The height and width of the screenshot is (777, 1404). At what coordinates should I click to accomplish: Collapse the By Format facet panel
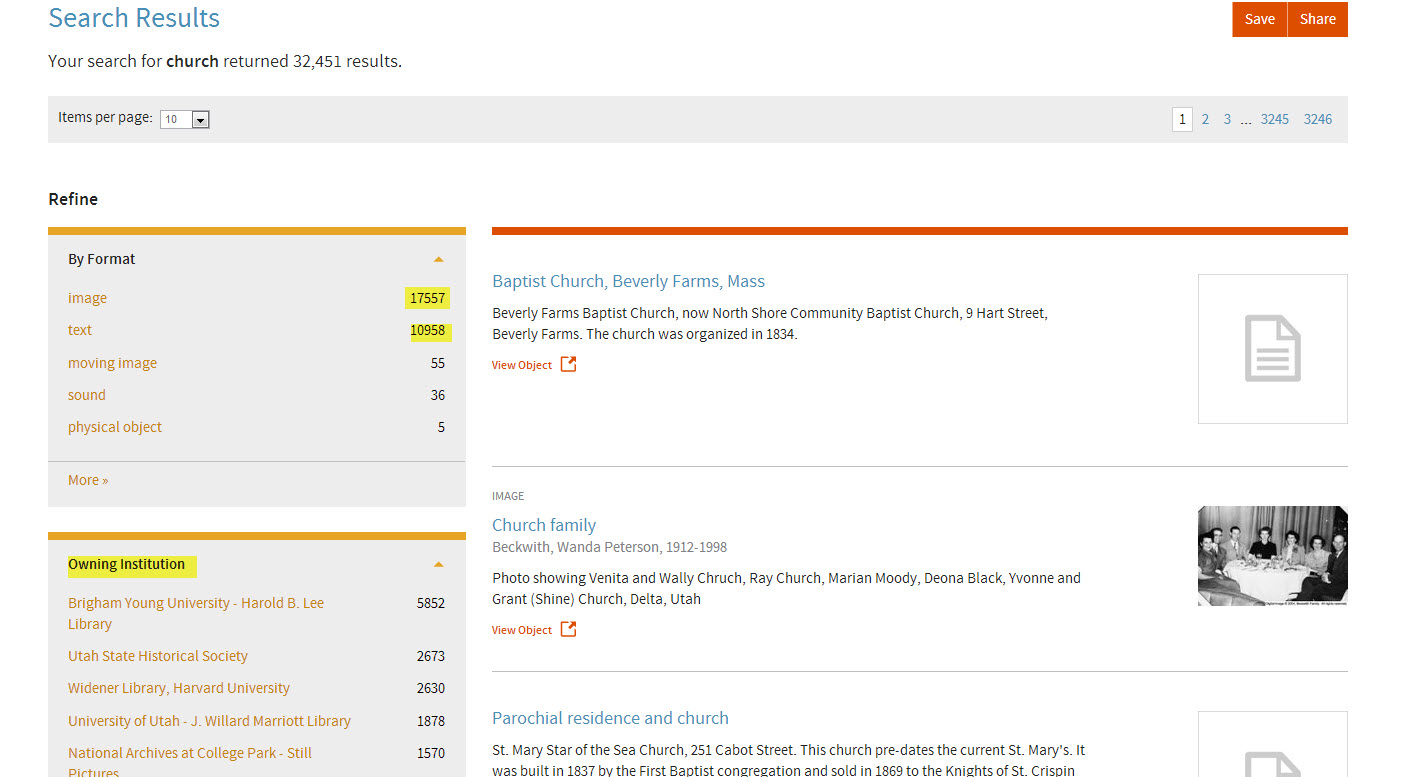tap(438, 259)
